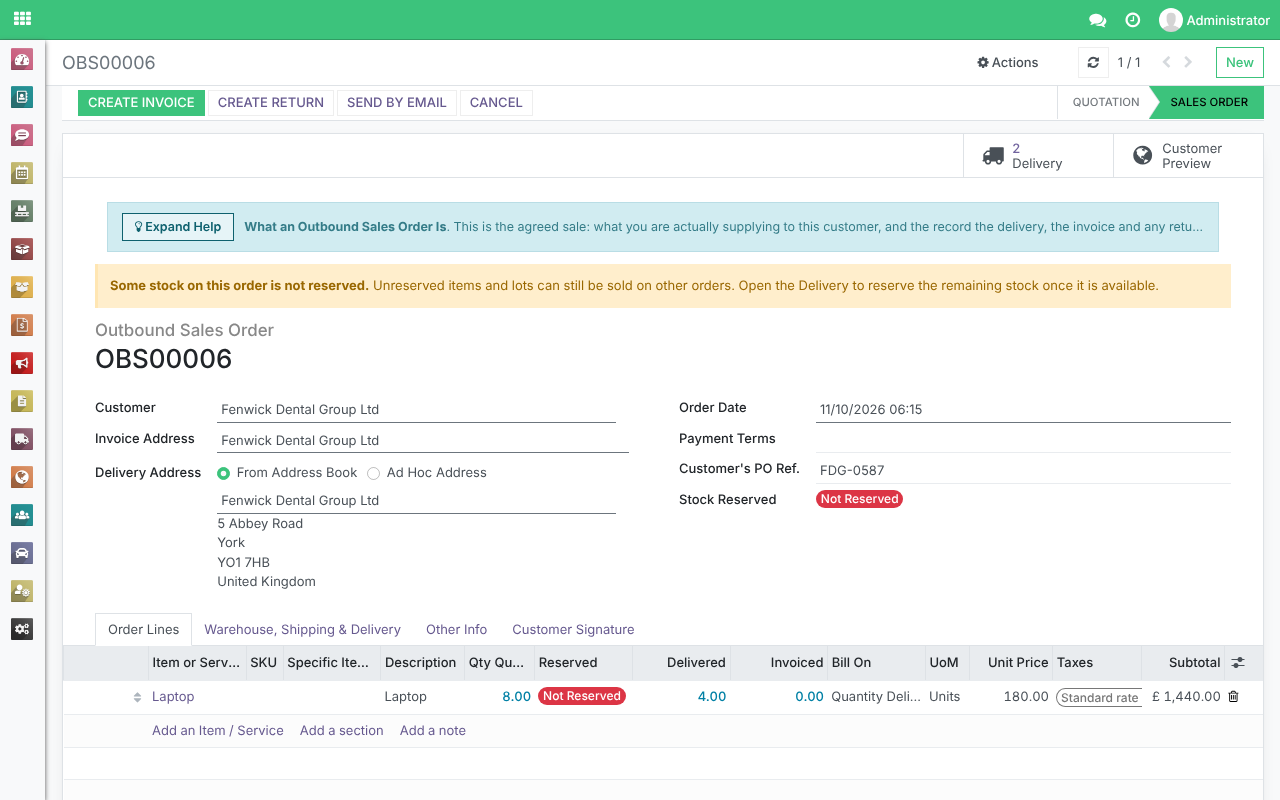Open column settings adjust icon in table header

pos(1238,662)
